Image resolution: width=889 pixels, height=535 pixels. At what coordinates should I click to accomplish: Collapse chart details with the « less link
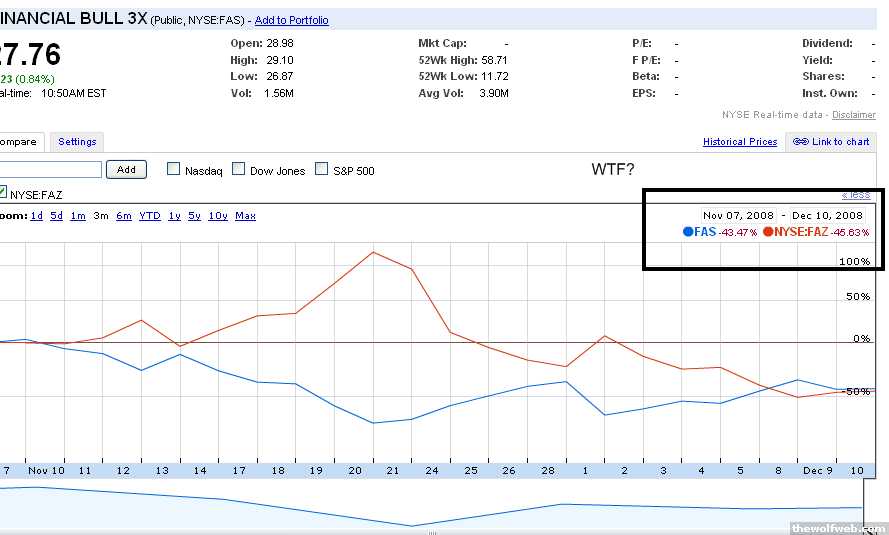(855, 194)
